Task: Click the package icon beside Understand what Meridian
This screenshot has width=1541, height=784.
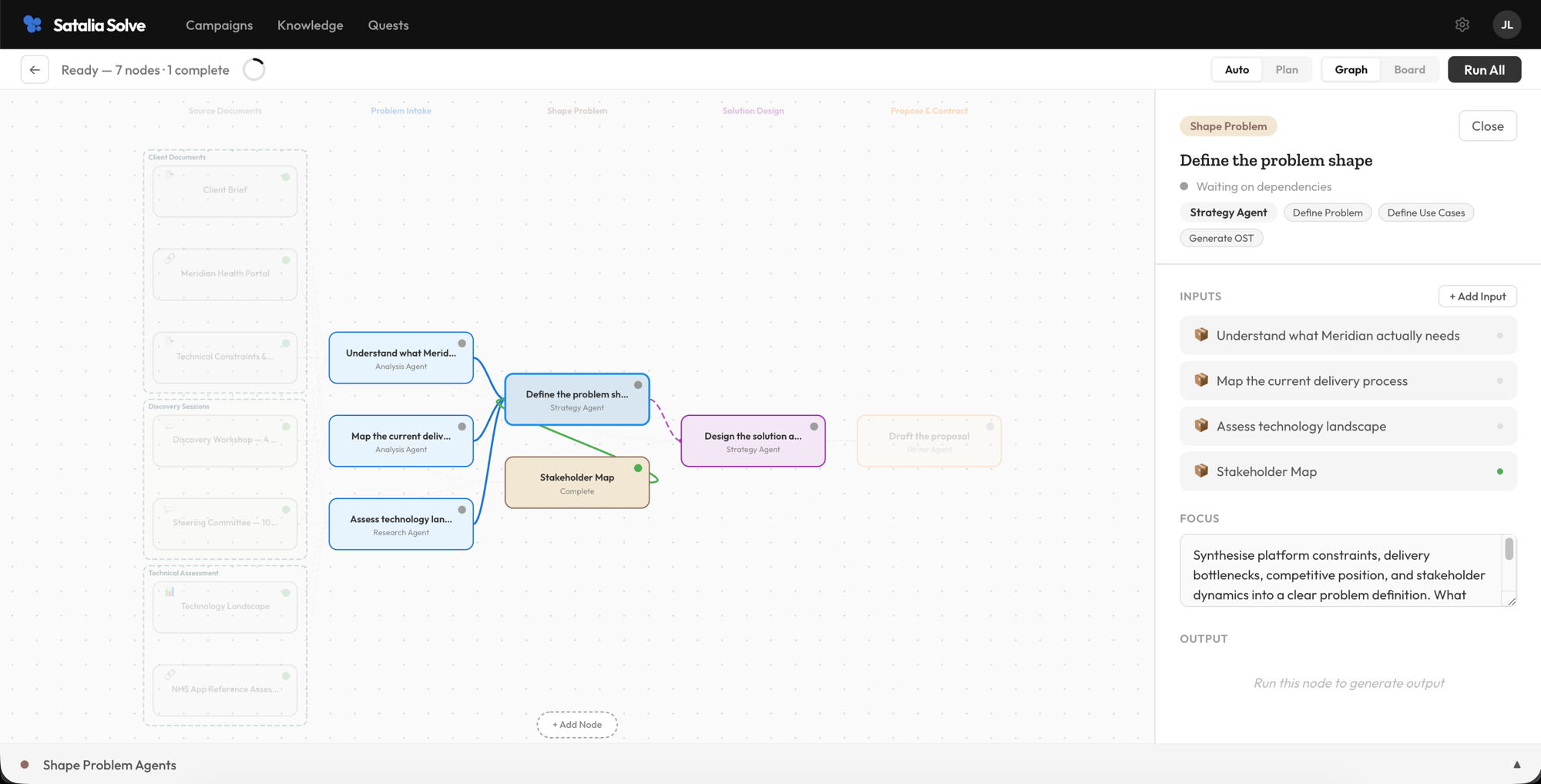Action: pyautogui.click(x=1201, y=335)
